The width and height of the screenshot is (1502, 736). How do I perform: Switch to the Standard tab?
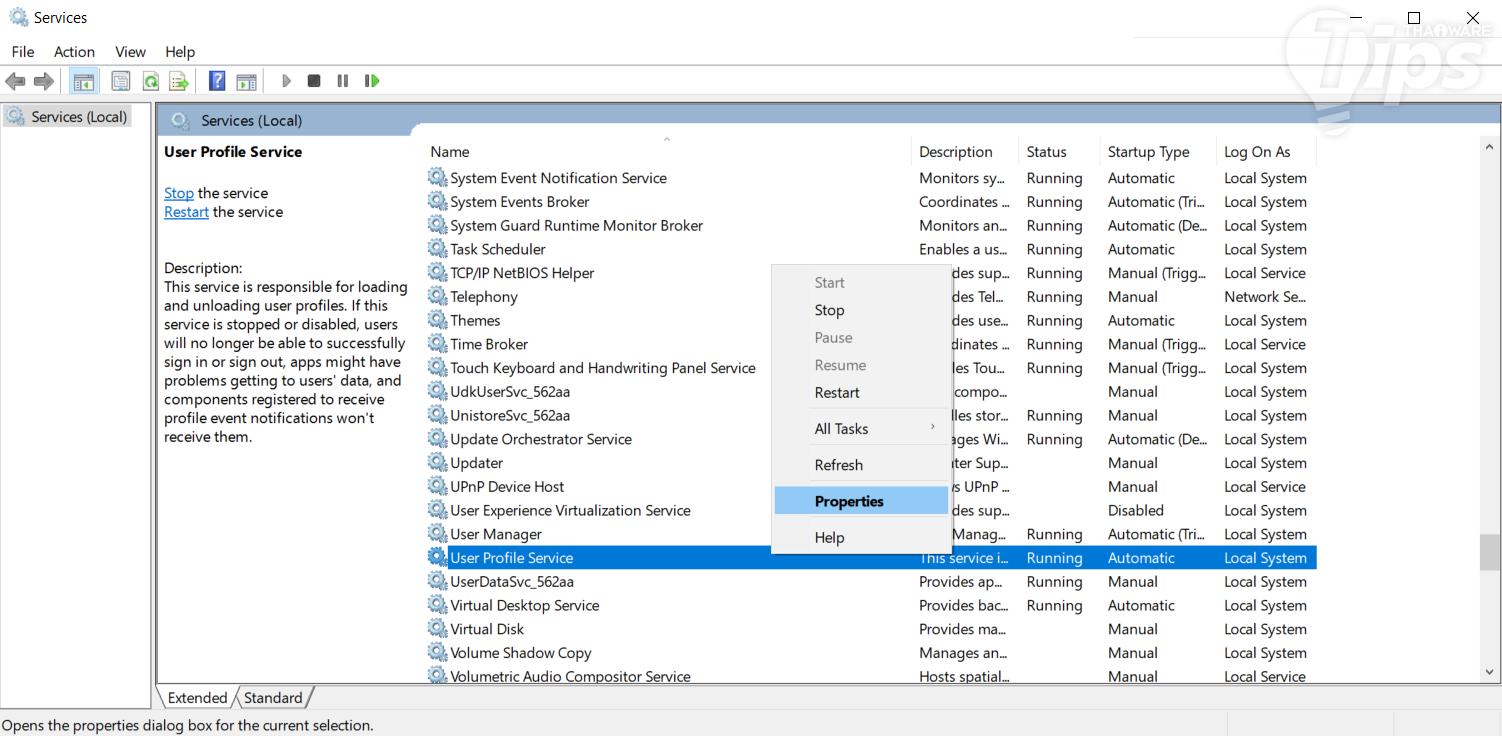click(273, 698)
